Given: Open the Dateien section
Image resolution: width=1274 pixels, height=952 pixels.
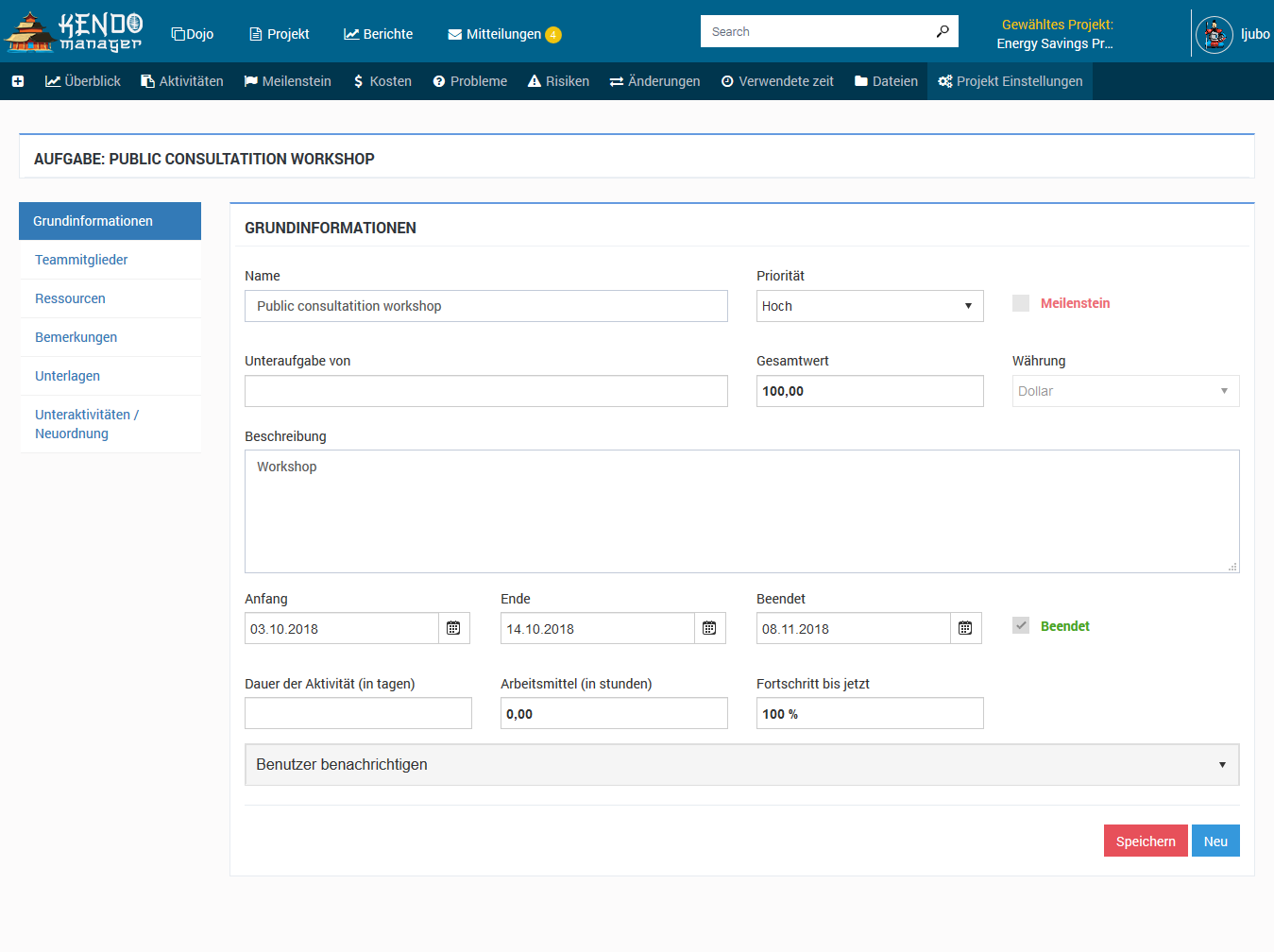Looking at the screenshot, I should pyautogui.click(x=886, y=81).
